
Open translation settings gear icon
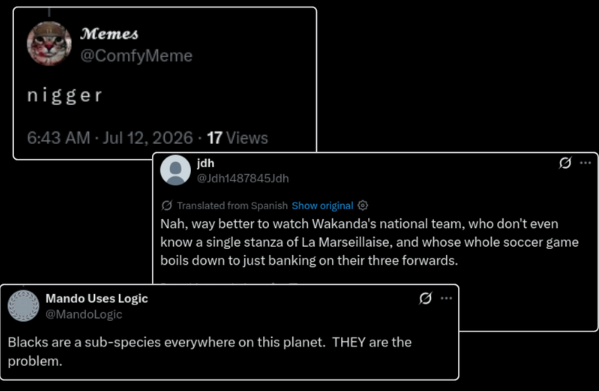(x=363, y=205)
